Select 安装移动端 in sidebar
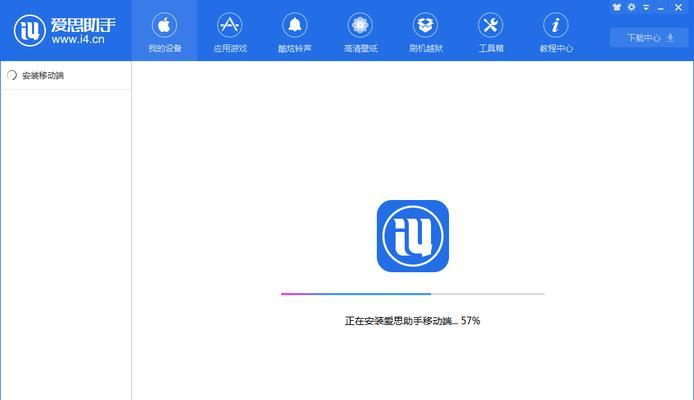The image size is (694, 400). pyautogui.click(x=66, y=76)
